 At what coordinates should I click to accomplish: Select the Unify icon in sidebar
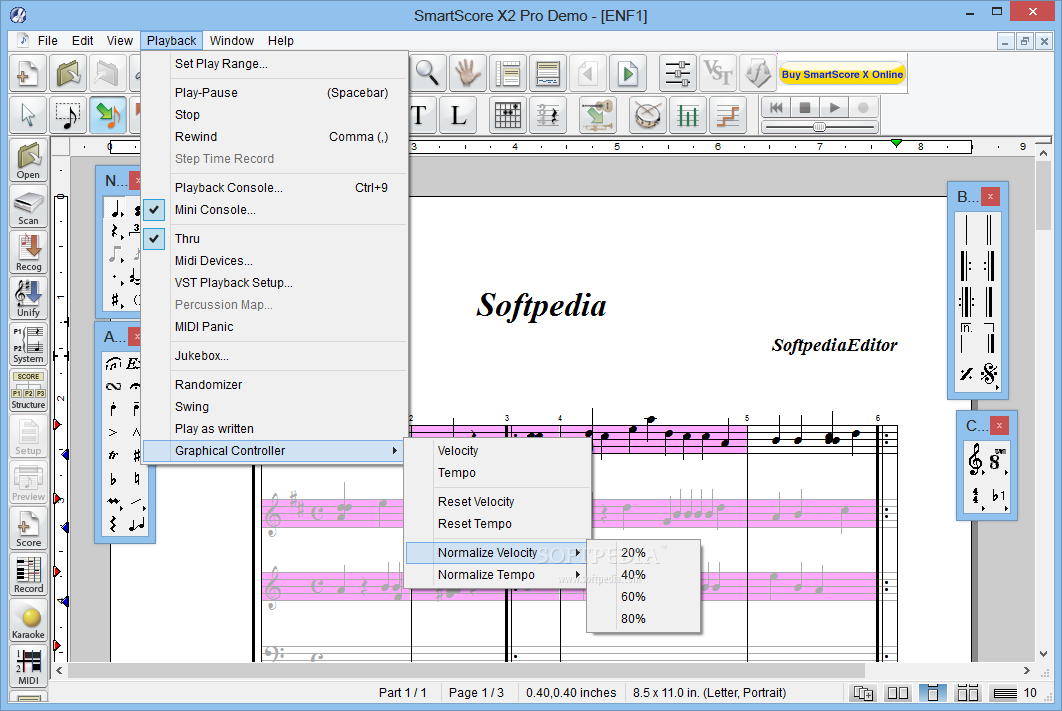(28, 299)
